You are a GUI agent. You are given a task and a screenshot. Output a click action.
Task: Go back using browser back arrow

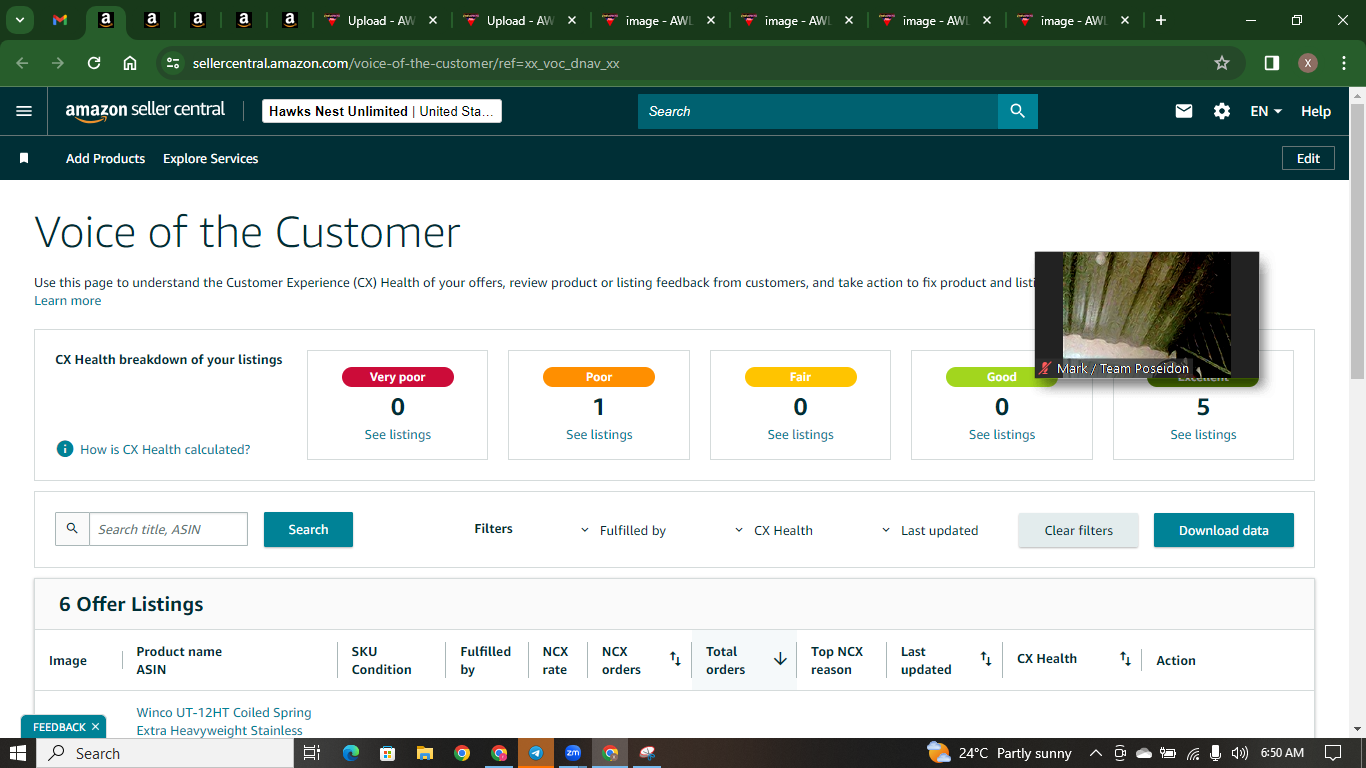click(23, 63)
